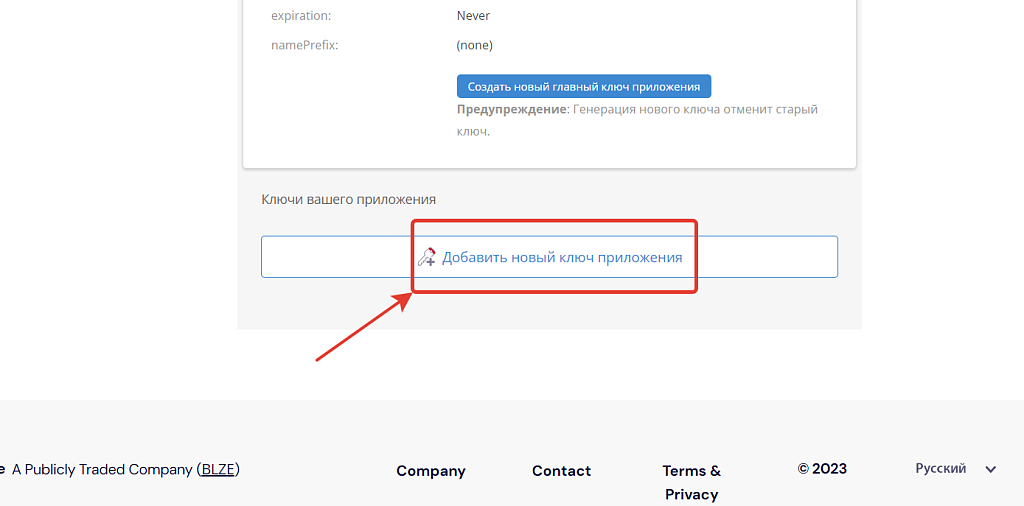Open the Company footer menu
The image size is (1024, 506).
pos(431,471)
